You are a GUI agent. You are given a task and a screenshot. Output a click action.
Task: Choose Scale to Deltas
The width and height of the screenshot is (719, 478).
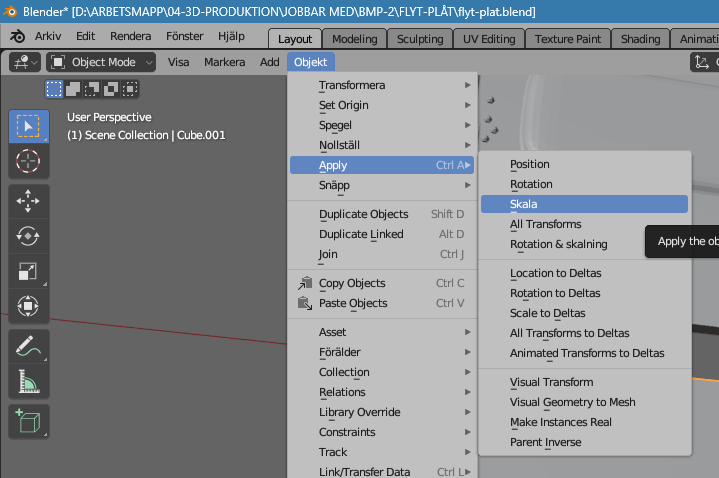pyautogui.click(x=584, y=313)
